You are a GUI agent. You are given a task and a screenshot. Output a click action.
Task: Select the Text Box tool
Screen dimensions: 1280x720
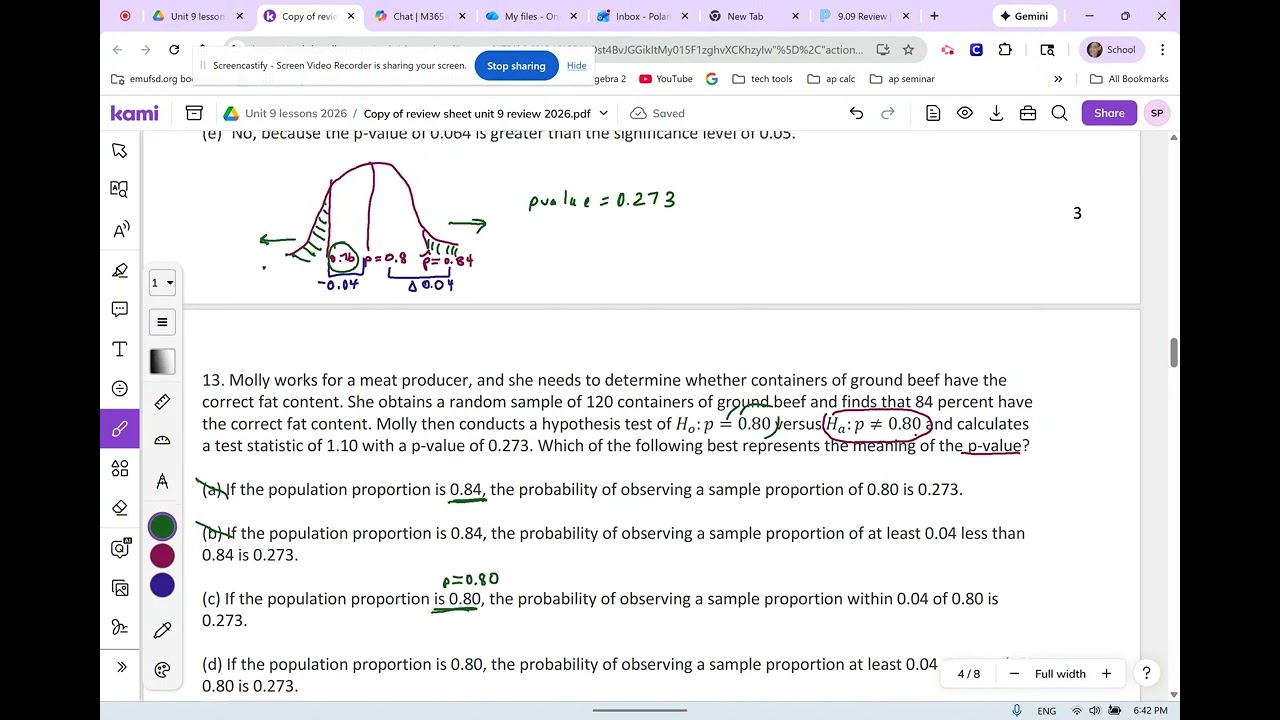click(120, 349)
